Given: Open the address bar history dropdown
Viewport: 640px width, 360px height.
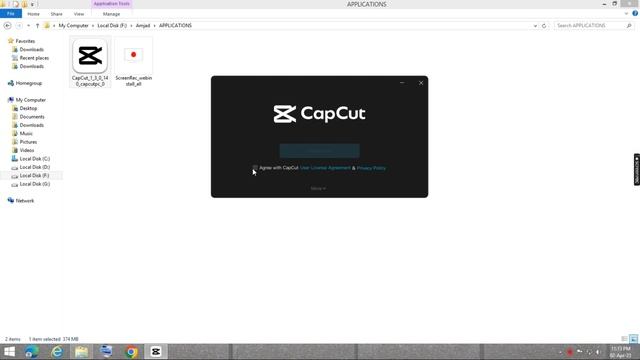Looking at the screenshot, I should 535,26.
